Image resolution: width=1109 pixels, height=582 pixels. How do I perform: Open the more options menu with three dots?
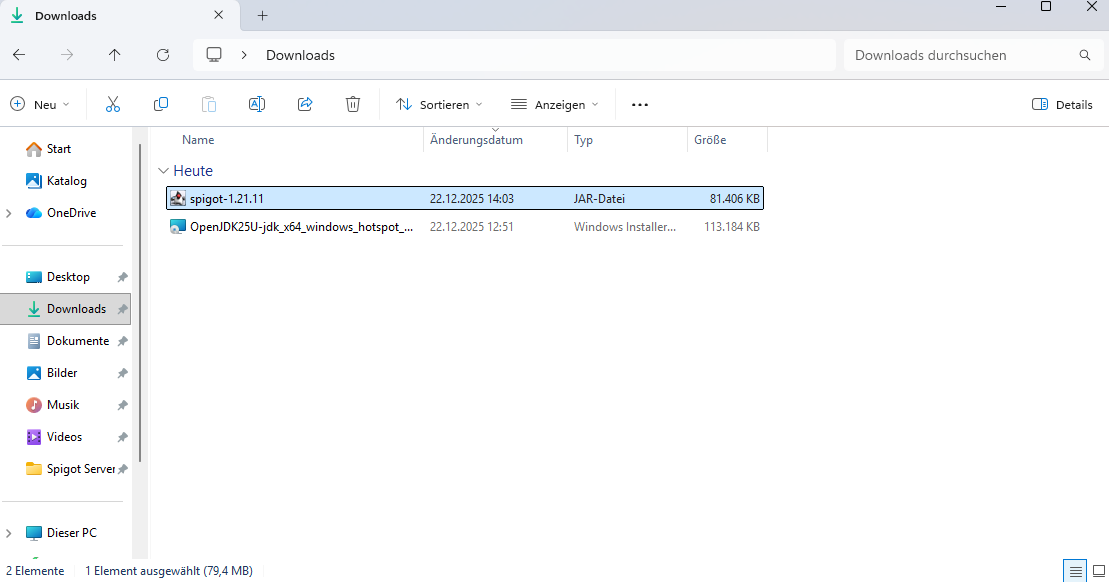[x=639, y=104]
